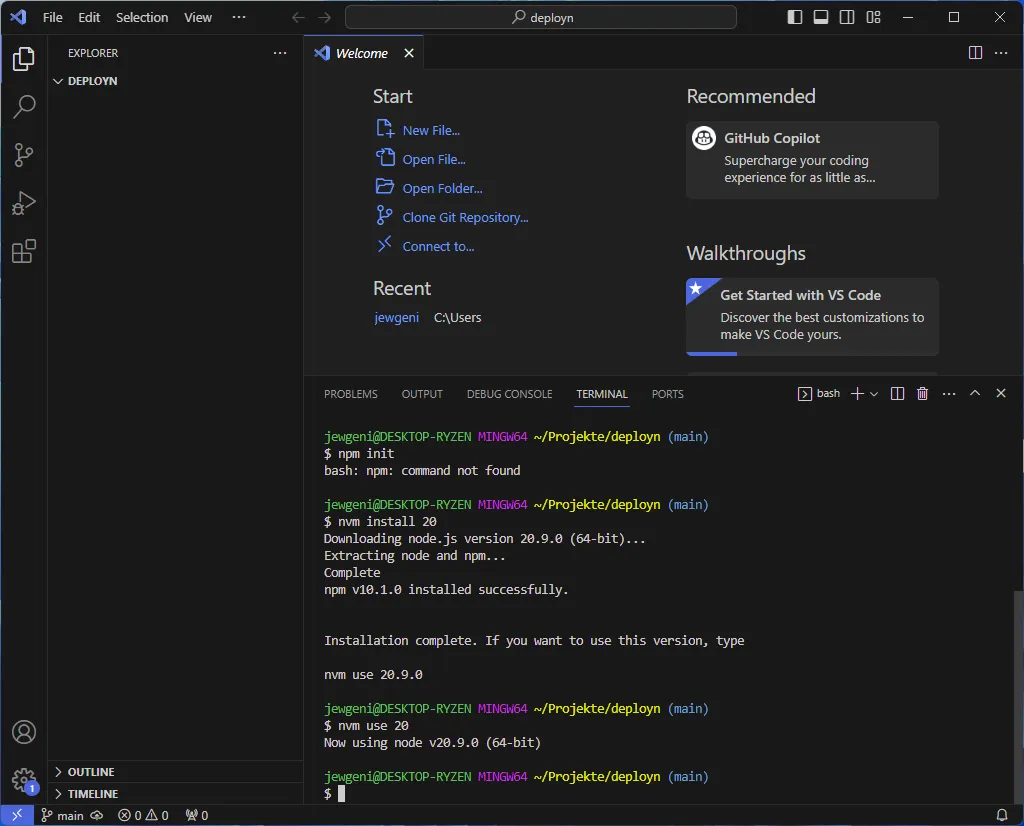This screenshot has height=826, width=1024.
Task: Go back using the navigation arrow
Action: [x=298, y=18]
